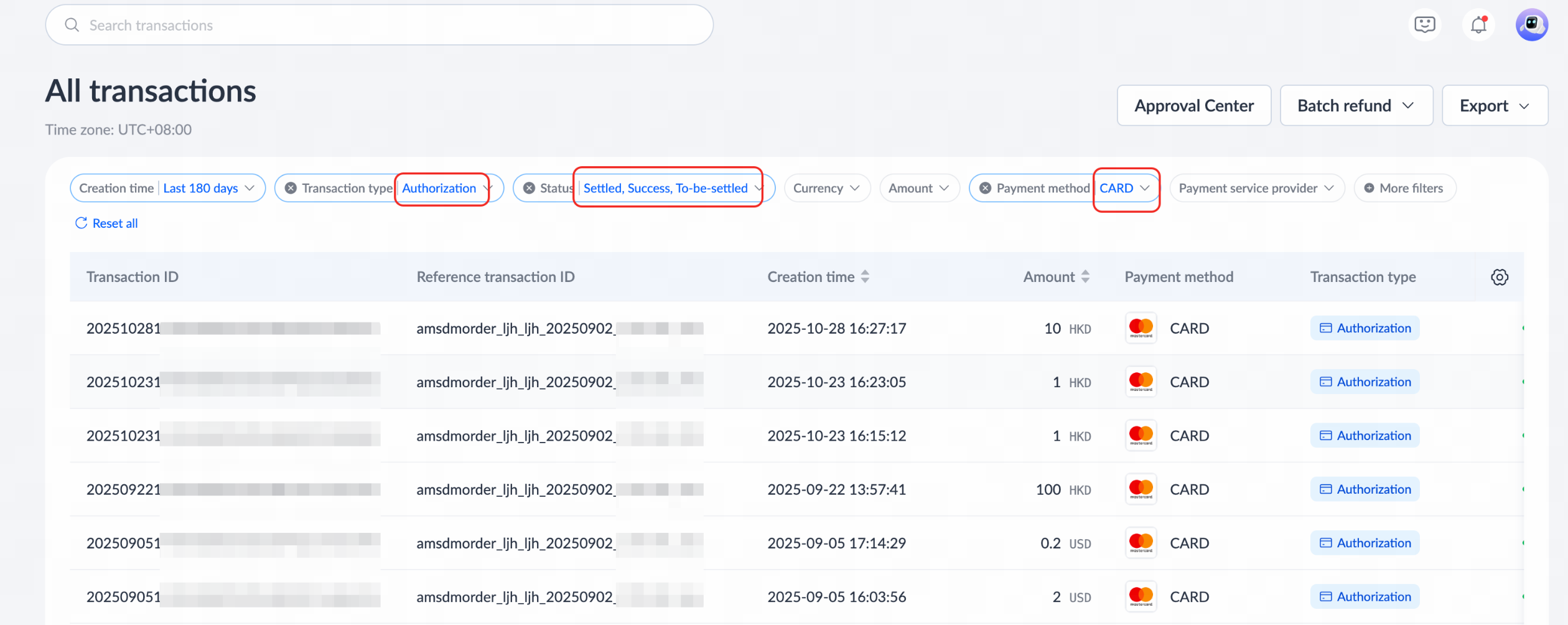Open the Approval Center

coord(1194,106)
